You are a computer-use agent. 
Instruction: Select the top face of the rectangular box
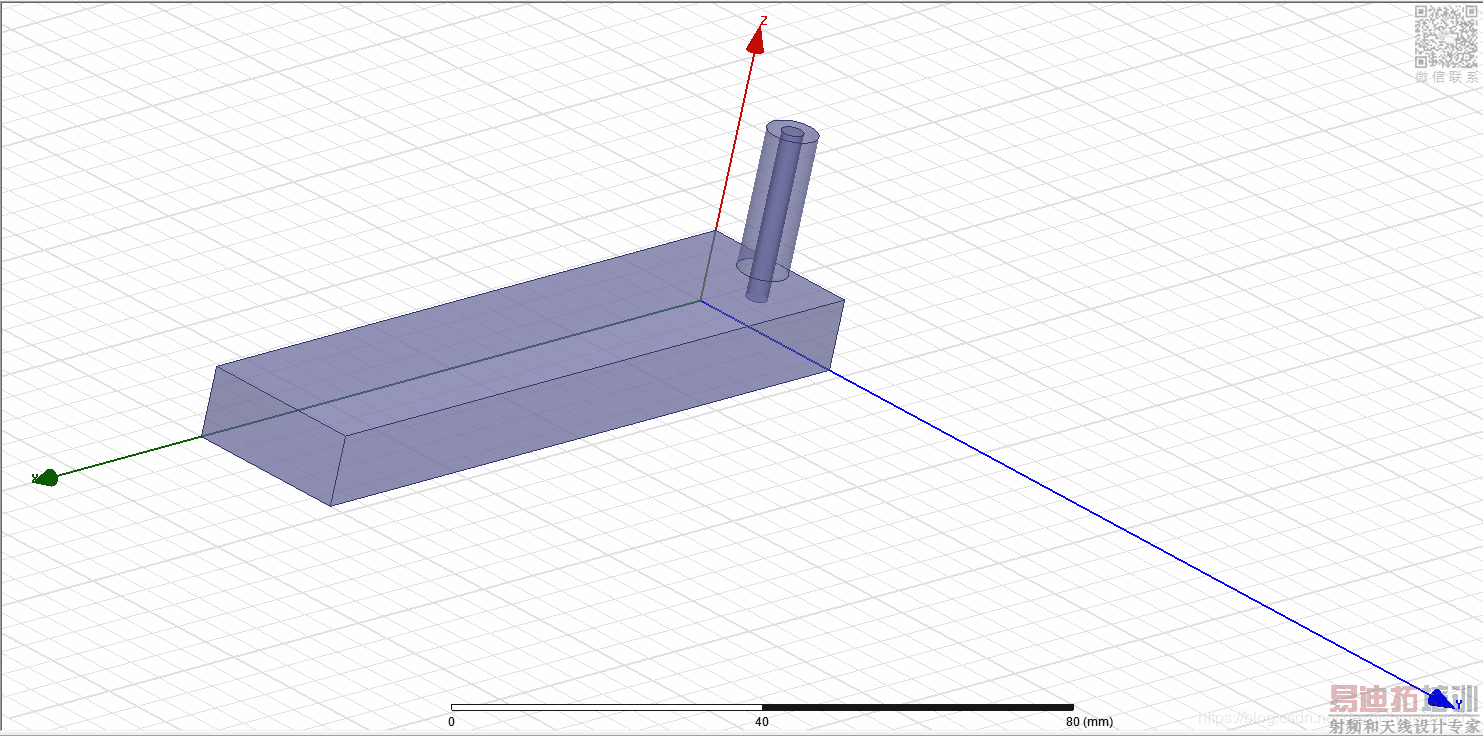click(530, 335)
